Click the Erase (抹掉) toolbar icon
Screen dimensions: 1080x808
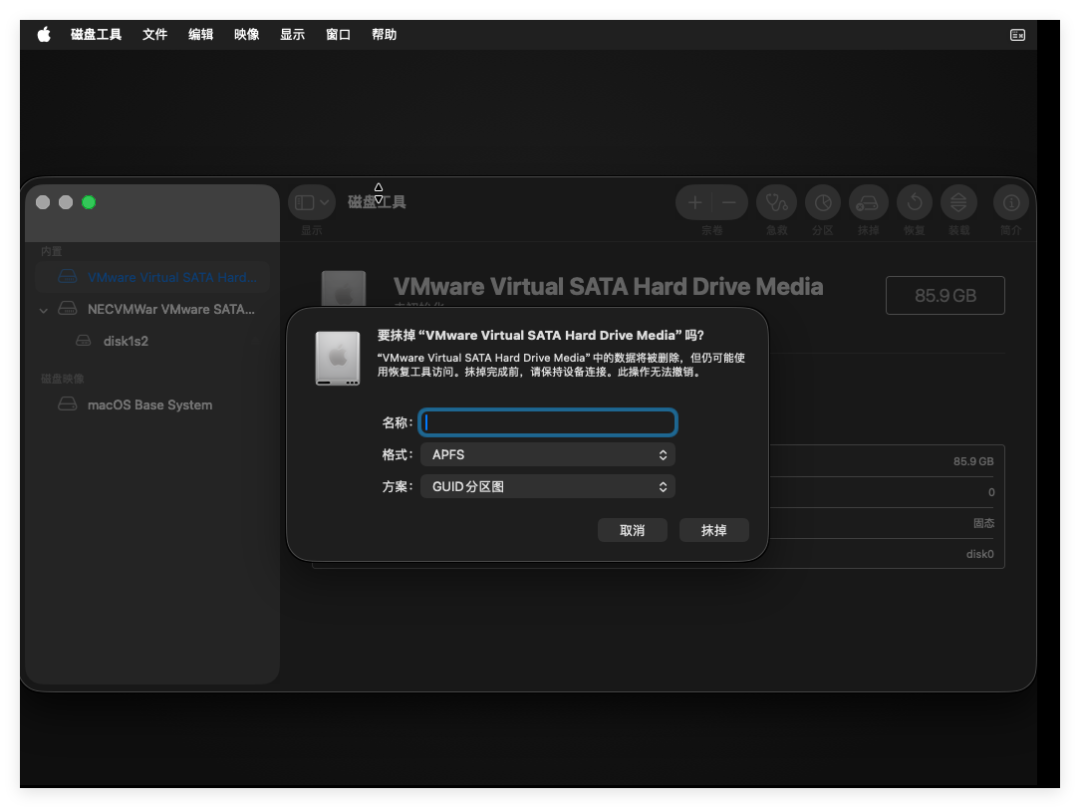[x=868, y=203]
